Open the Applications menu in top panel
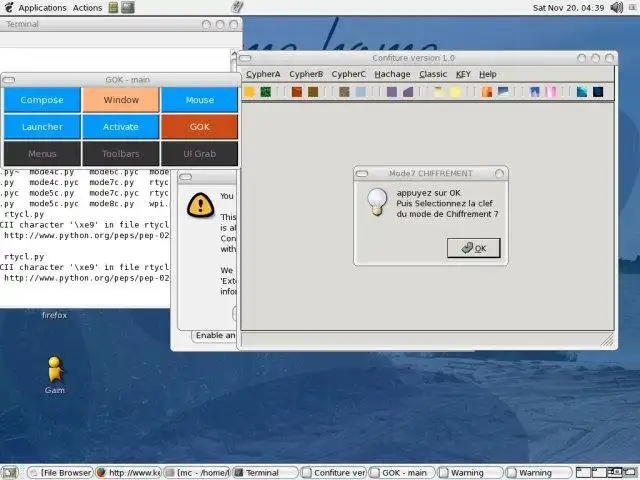Image resolution: width=640 pixels, height=480 pixels. pyautogui.click(x=42, y=8)
